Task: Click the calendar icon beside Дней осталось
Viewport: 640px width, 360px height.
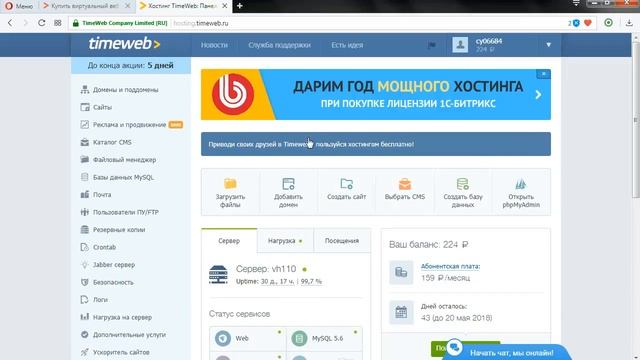Action: coord(401,312)
